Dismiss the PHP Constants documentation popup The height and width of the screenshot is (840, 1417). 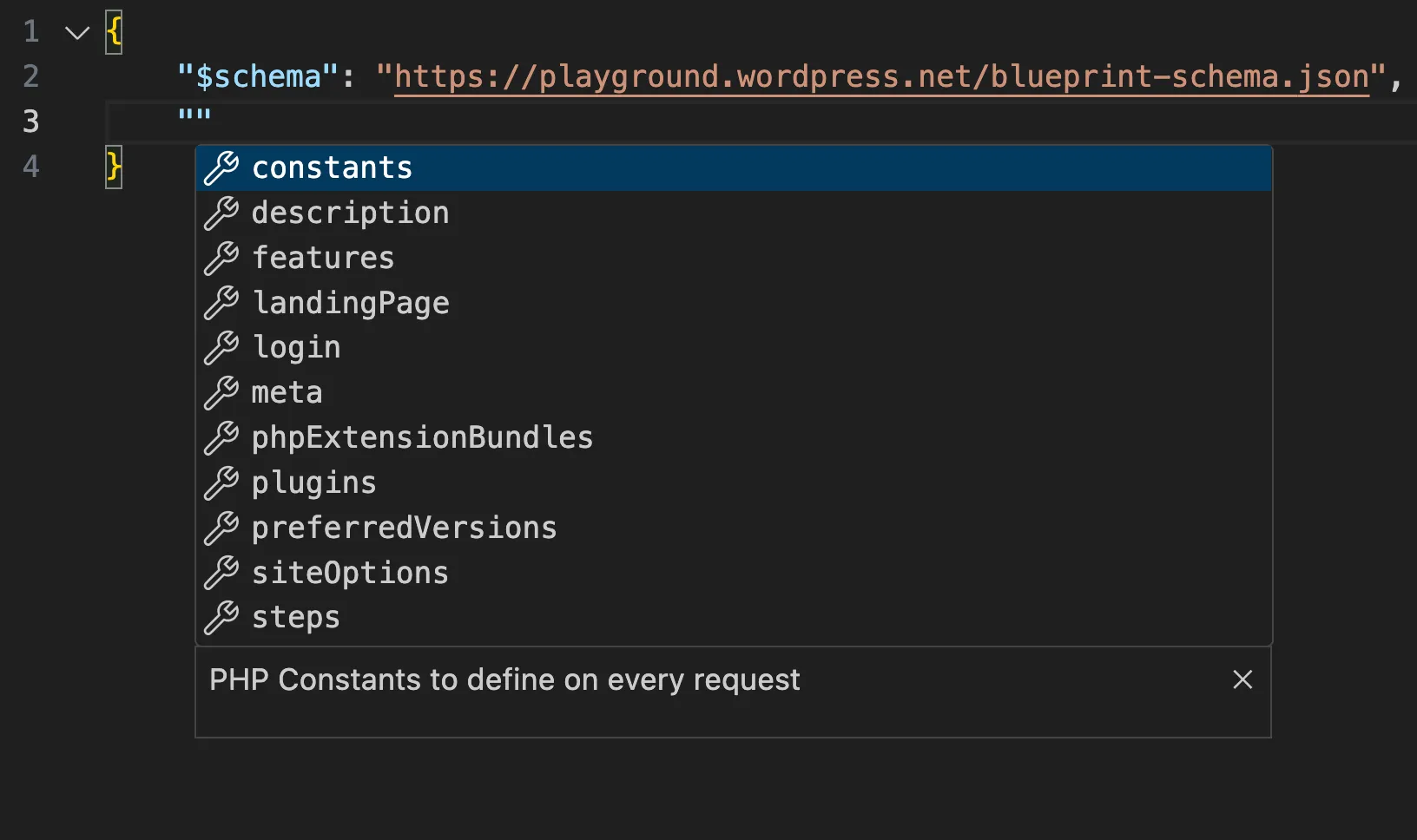click(x=1242, y=680)
